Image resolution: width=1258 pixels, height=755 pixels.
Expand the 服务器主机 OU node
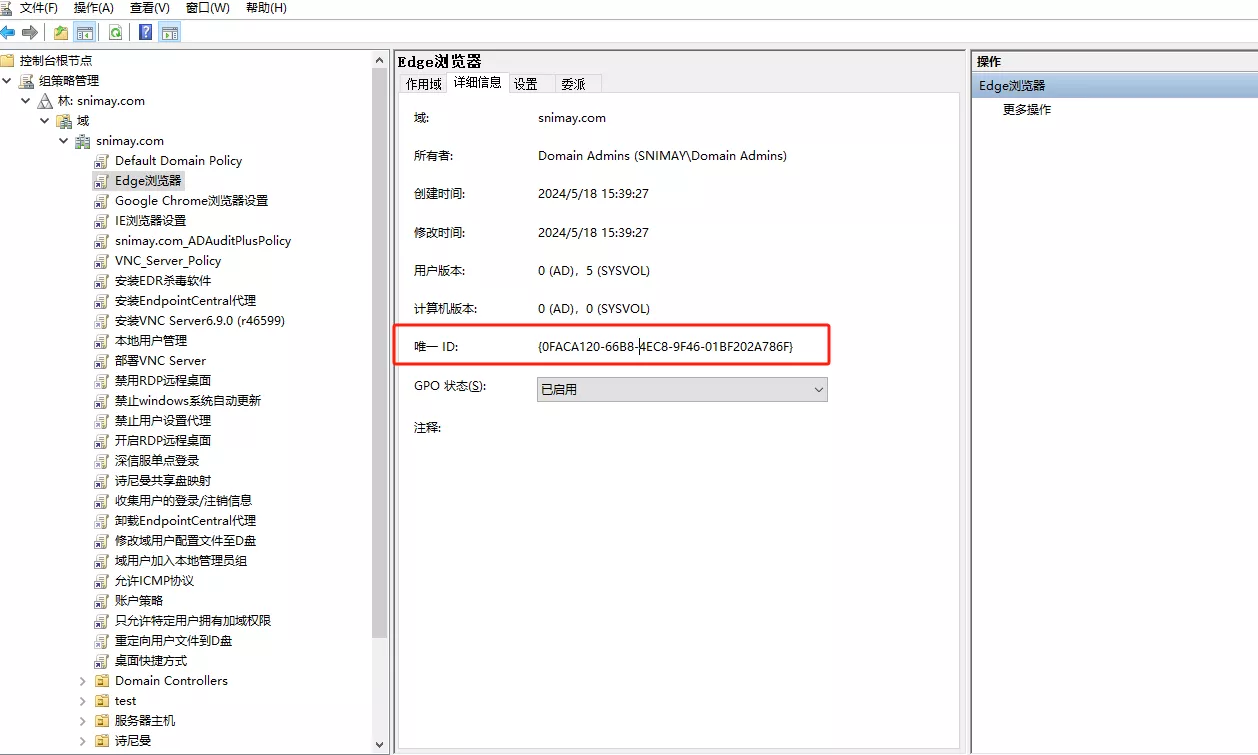(x=83, y=721)
